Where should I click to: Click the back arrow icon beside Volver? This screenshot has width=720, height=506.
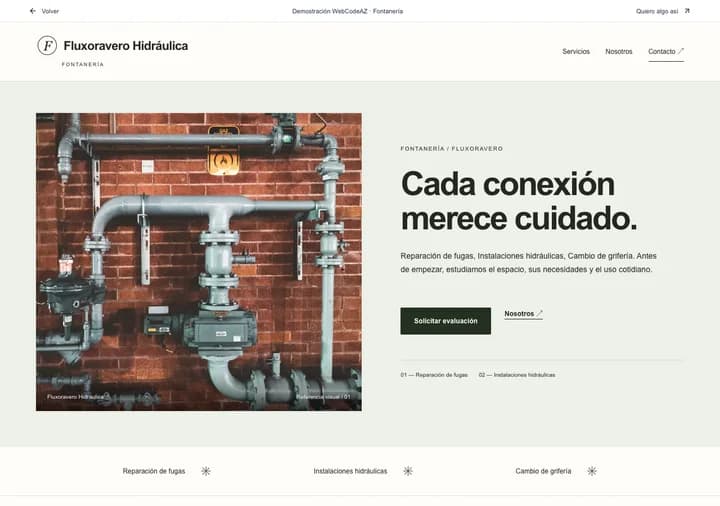tap(33, 11)
